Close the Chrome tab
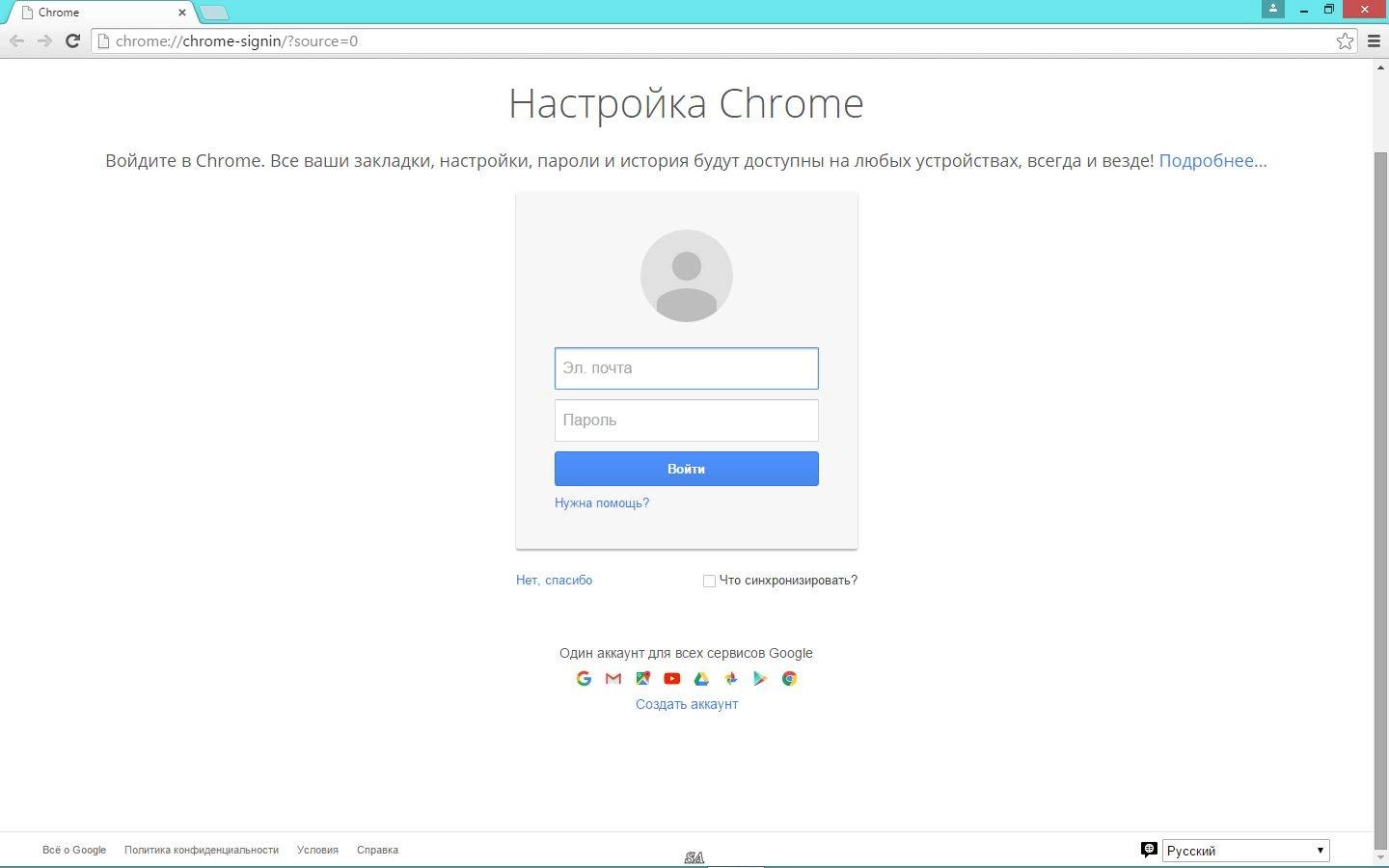The height and width of the screenshot is (868, 1389). 182,13
